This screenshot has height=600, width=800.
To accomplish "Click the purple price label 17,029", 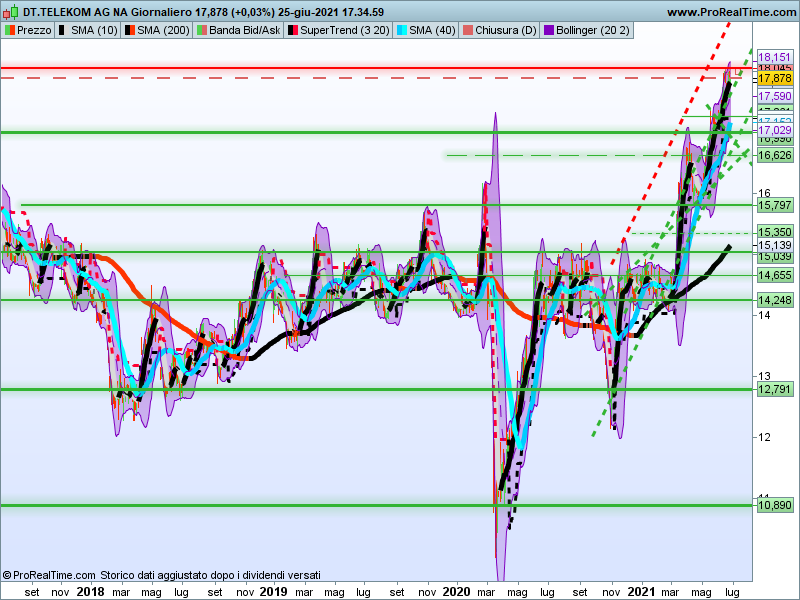I will [774, 130].
